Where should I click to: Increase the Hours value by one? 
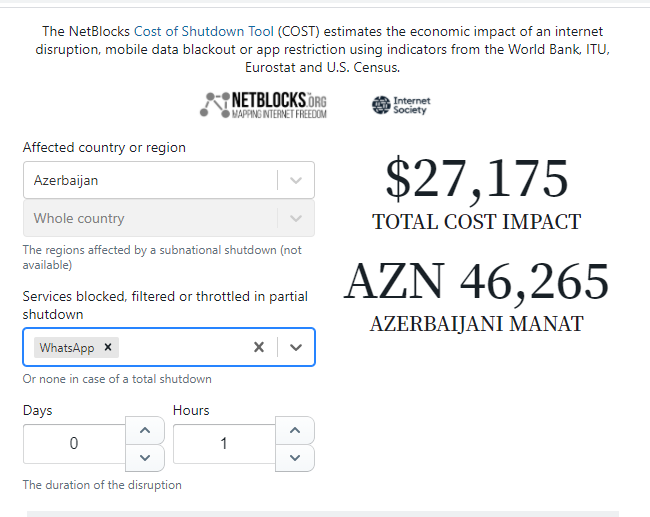[x=295, y=430]
